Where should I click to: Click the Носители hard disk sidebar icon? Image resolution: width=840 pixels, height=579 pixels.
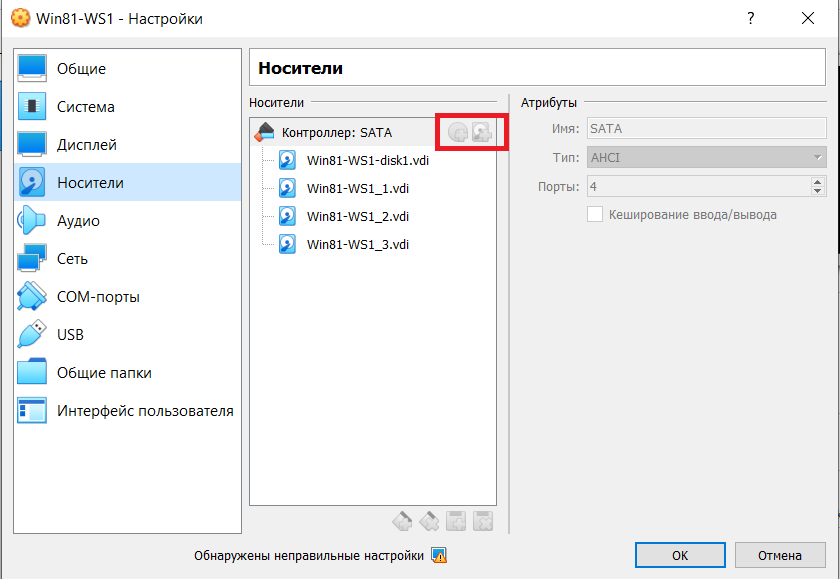32,182
